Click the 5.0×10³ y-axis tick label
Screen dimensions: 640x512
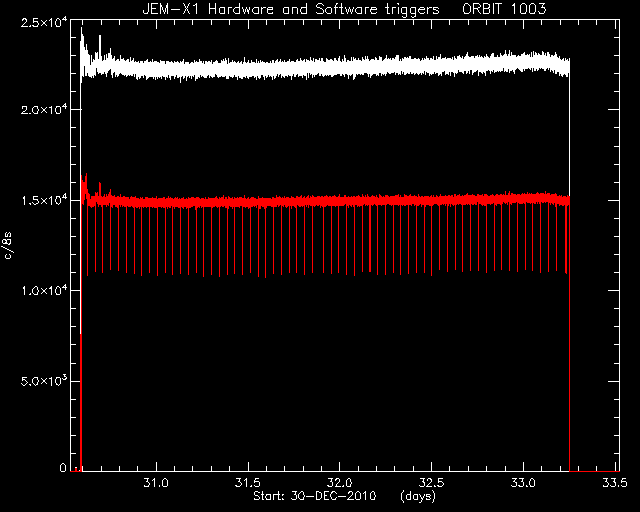point(44,381)
